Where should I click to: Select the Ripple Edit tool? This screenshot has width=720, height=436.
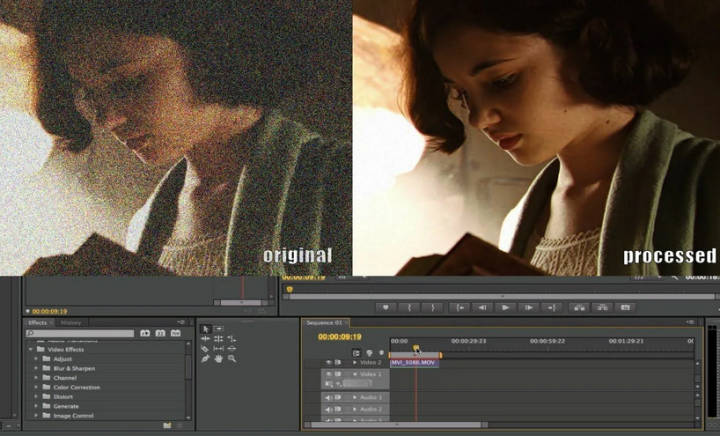tap(205, 339)
